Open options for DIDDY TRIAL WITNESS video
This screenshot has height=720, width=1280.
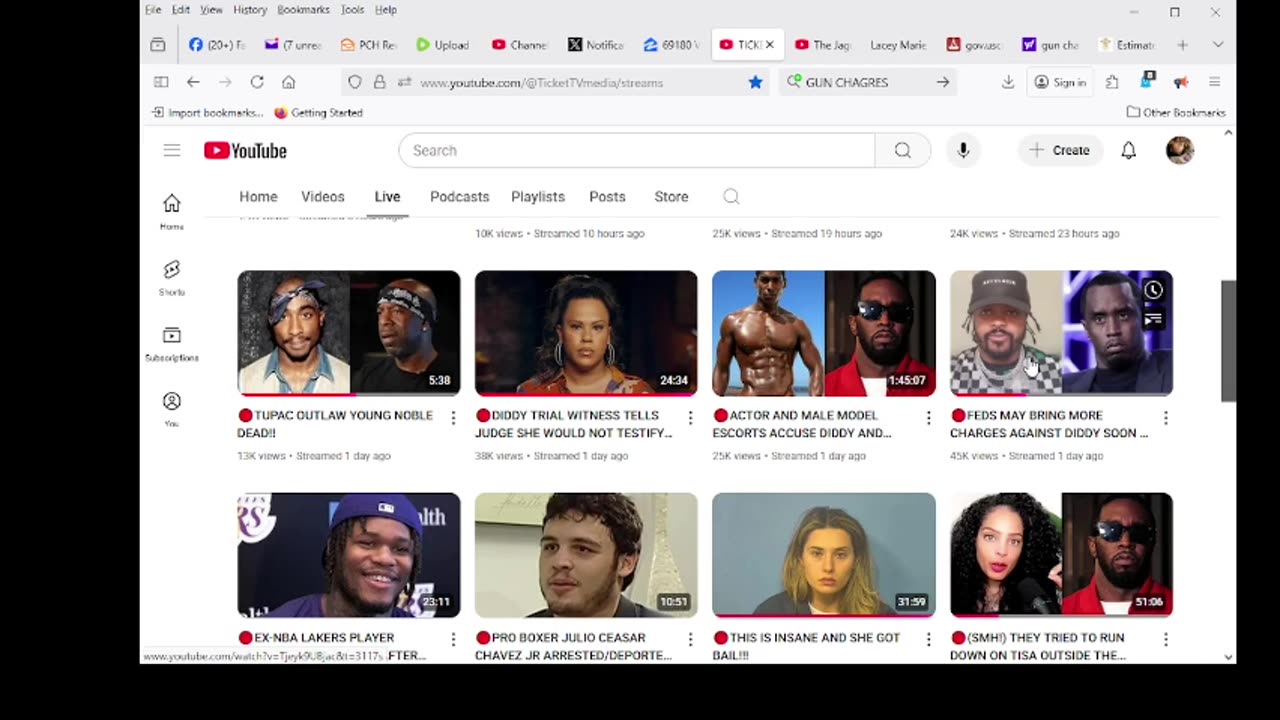click(690, 417)
